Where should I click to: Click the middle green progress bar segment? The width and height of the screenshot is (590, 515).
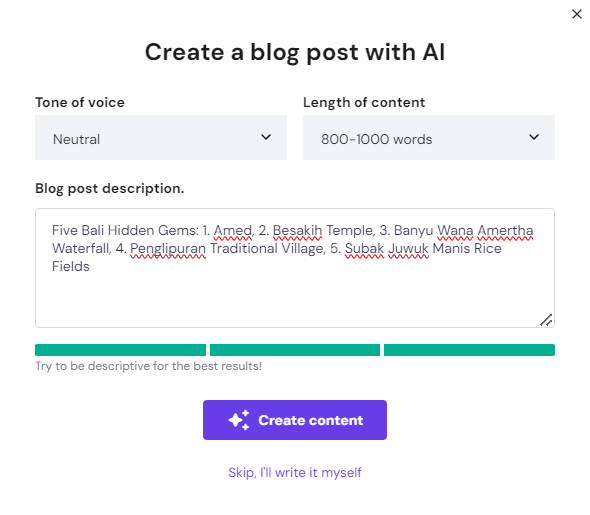(x=295, y=350)
